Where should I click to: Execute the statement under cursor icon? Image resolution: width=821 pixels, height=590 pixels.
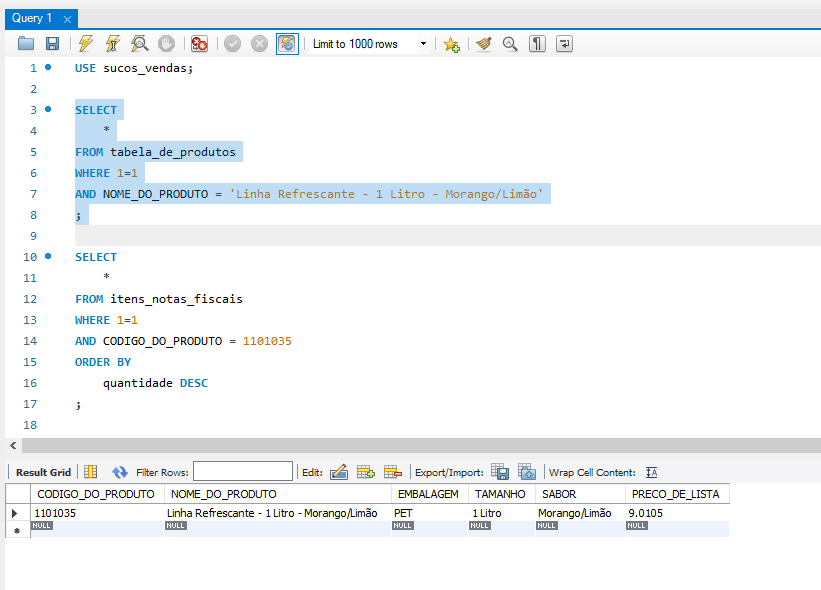click(113, 44)
